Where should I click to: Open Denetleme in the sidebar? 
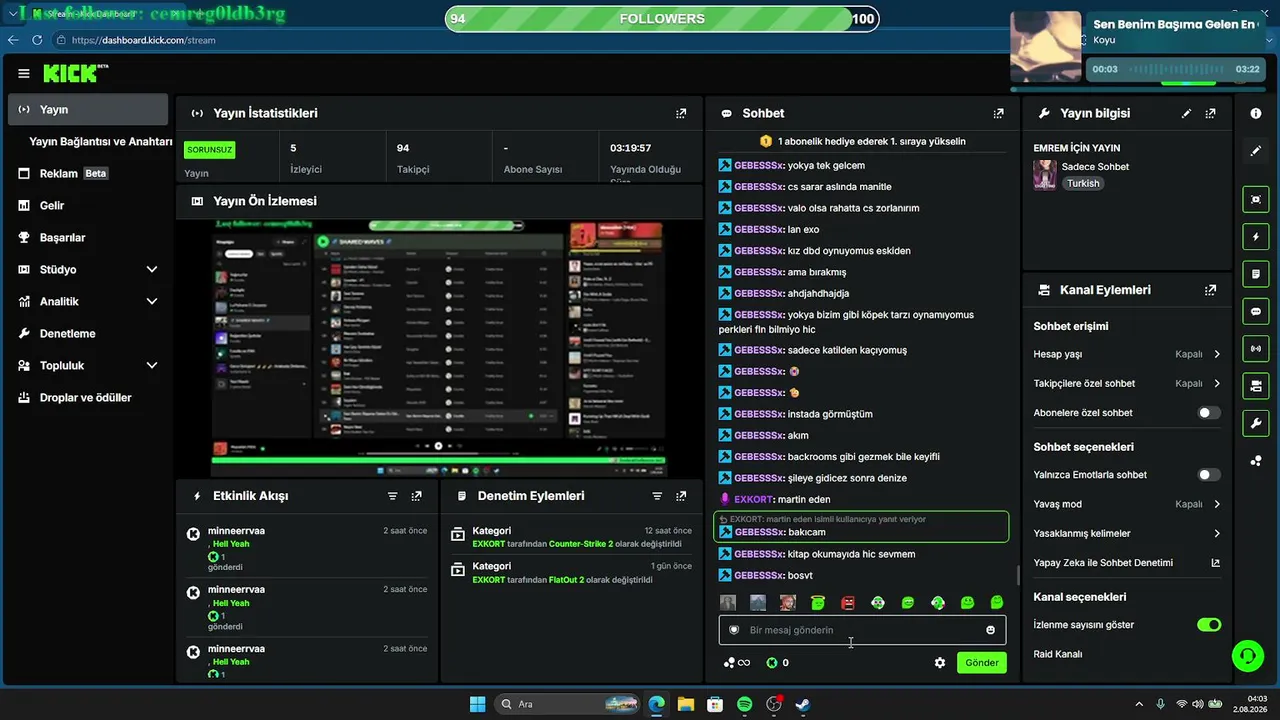click(88, 333)
